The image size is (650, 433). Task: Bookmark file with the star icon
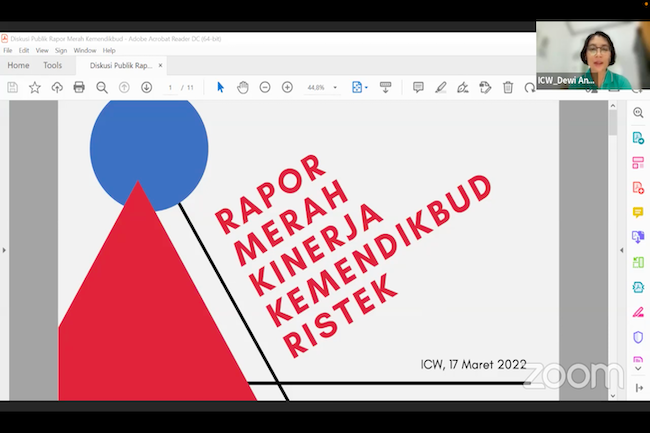(x=35, y=88)
